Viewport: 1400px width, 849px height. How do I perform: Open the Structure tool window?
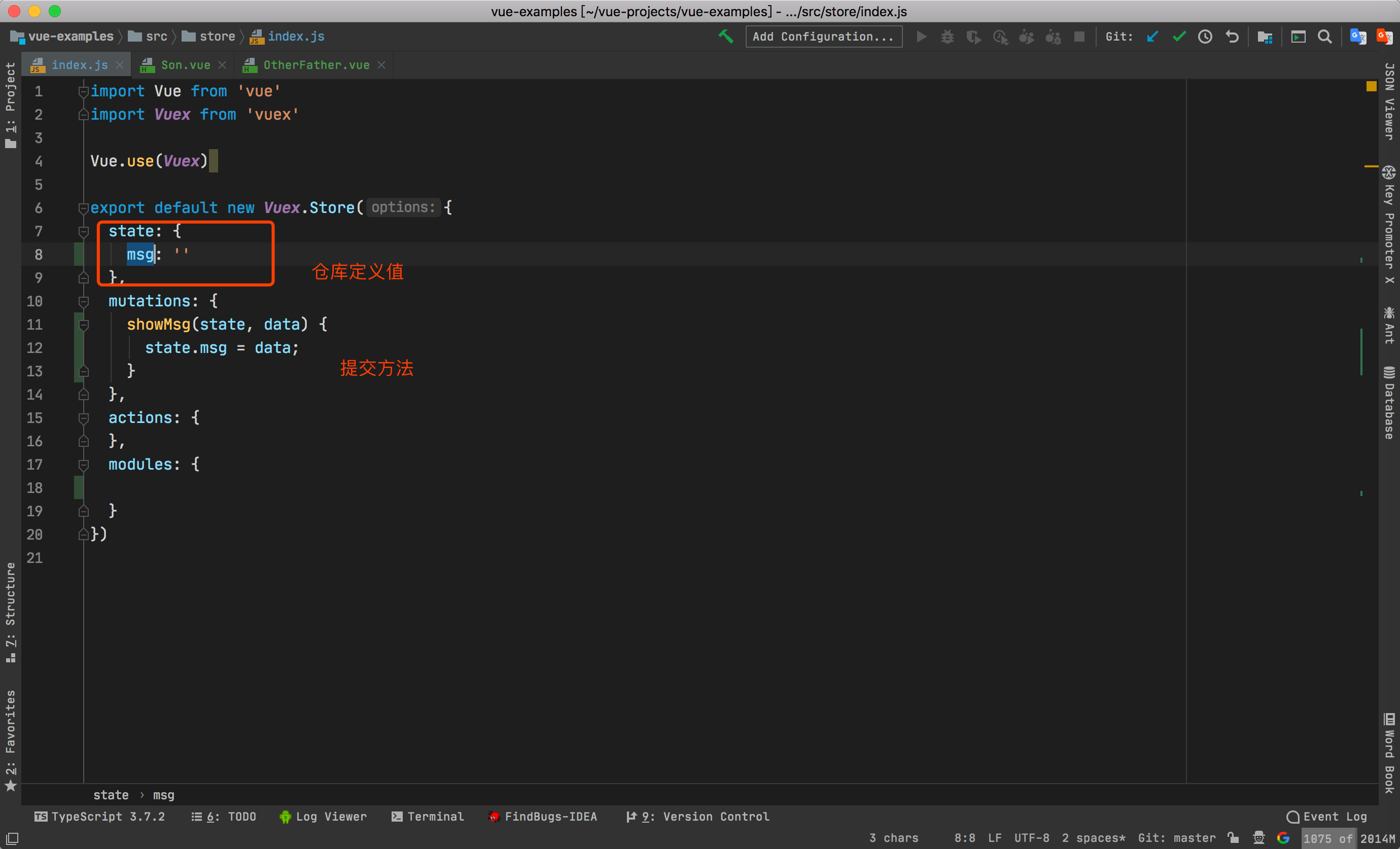10,613
